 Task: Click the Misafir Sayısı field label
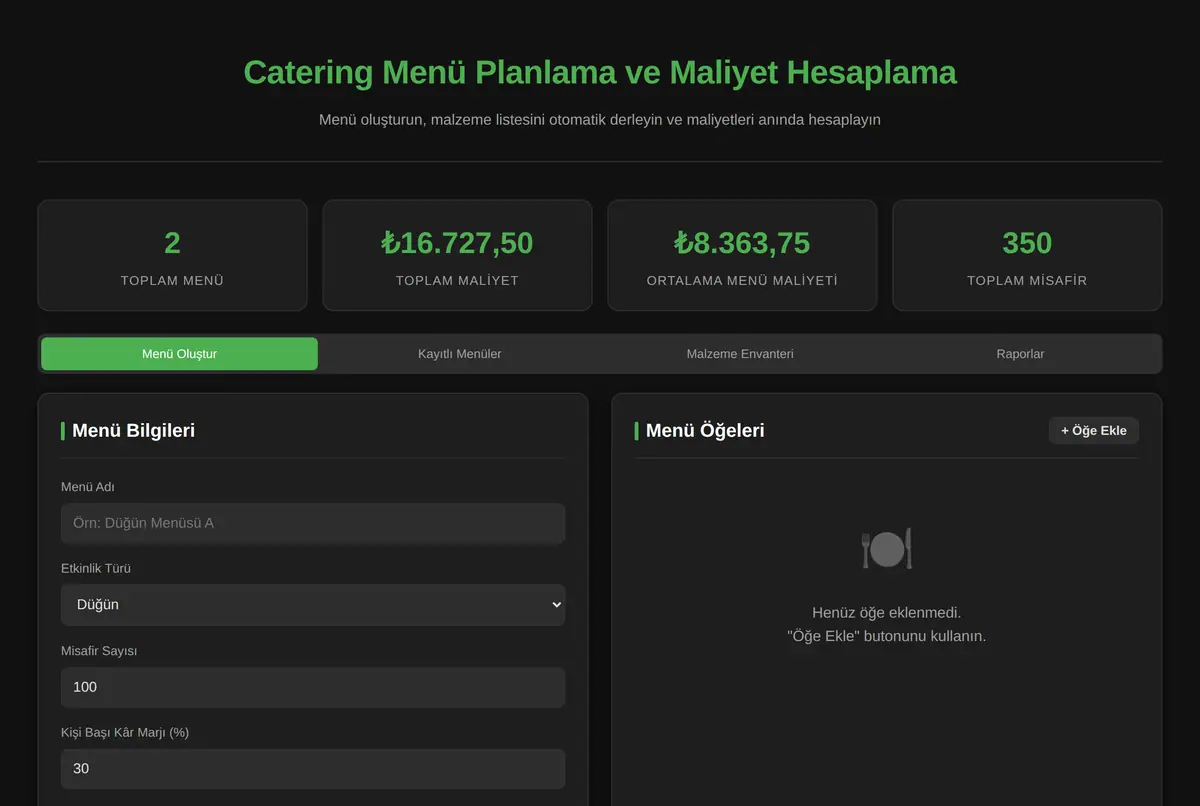[x=99, y=650]
